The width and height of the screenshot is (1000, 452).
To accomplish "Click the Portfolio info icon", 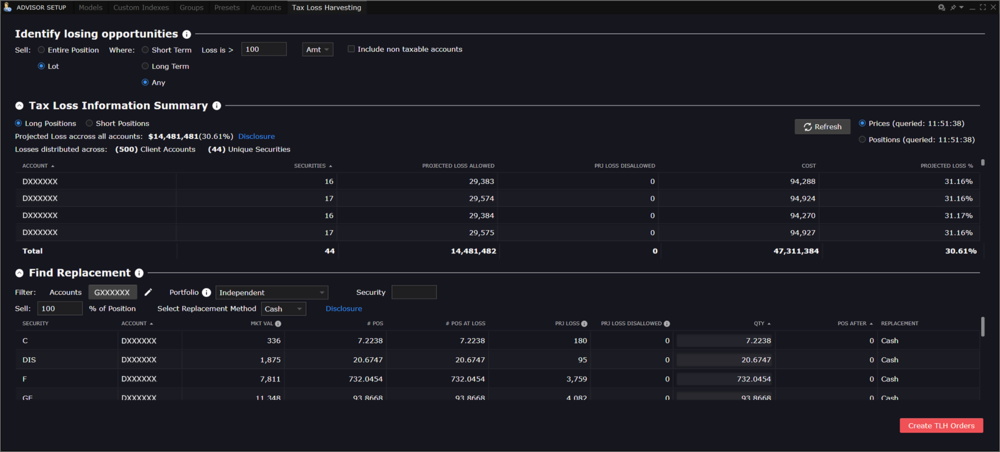I will point(206,292).
